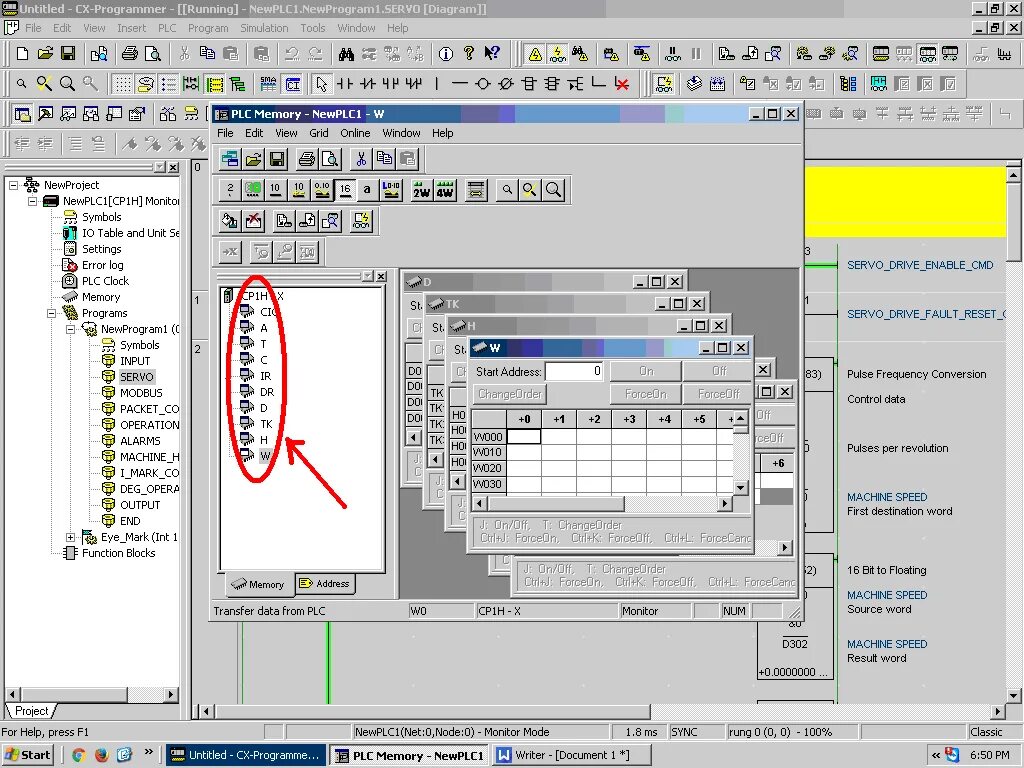Screen dimensions: 1024x768
Task: Click ChangeOrder button in W window
Action: click(510, 394)
